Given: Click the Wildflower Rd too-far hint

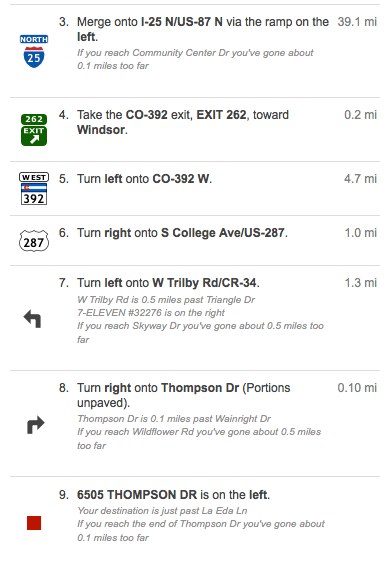Looking at the screenshot, I should (199, 438).
